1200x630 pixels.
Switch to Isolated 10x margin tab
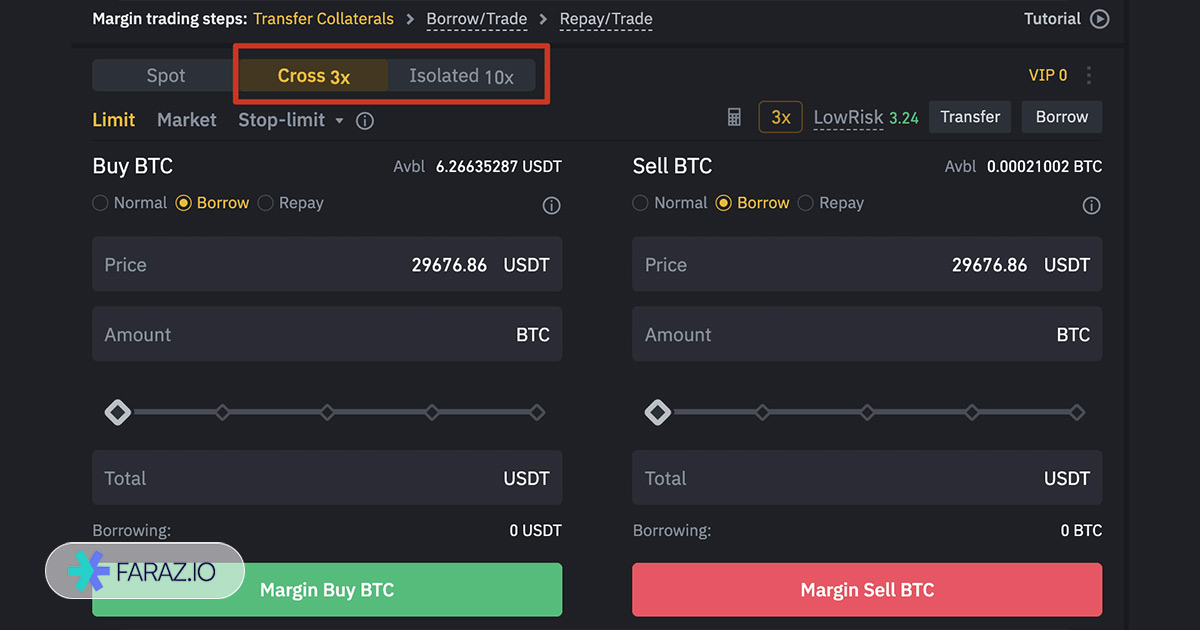[x=461, y=76]
